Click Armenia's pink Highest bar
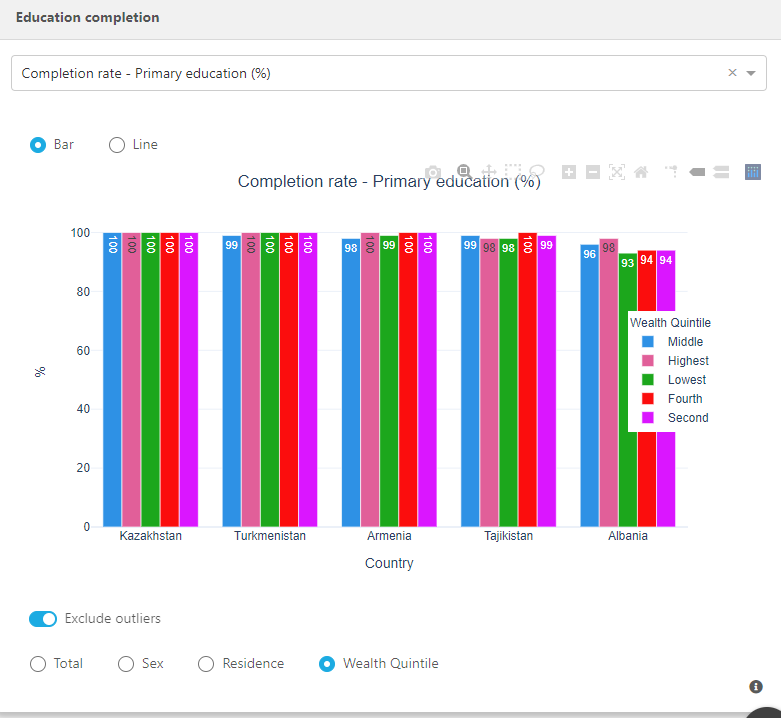The image size is (781, 718). click(370, 379)
